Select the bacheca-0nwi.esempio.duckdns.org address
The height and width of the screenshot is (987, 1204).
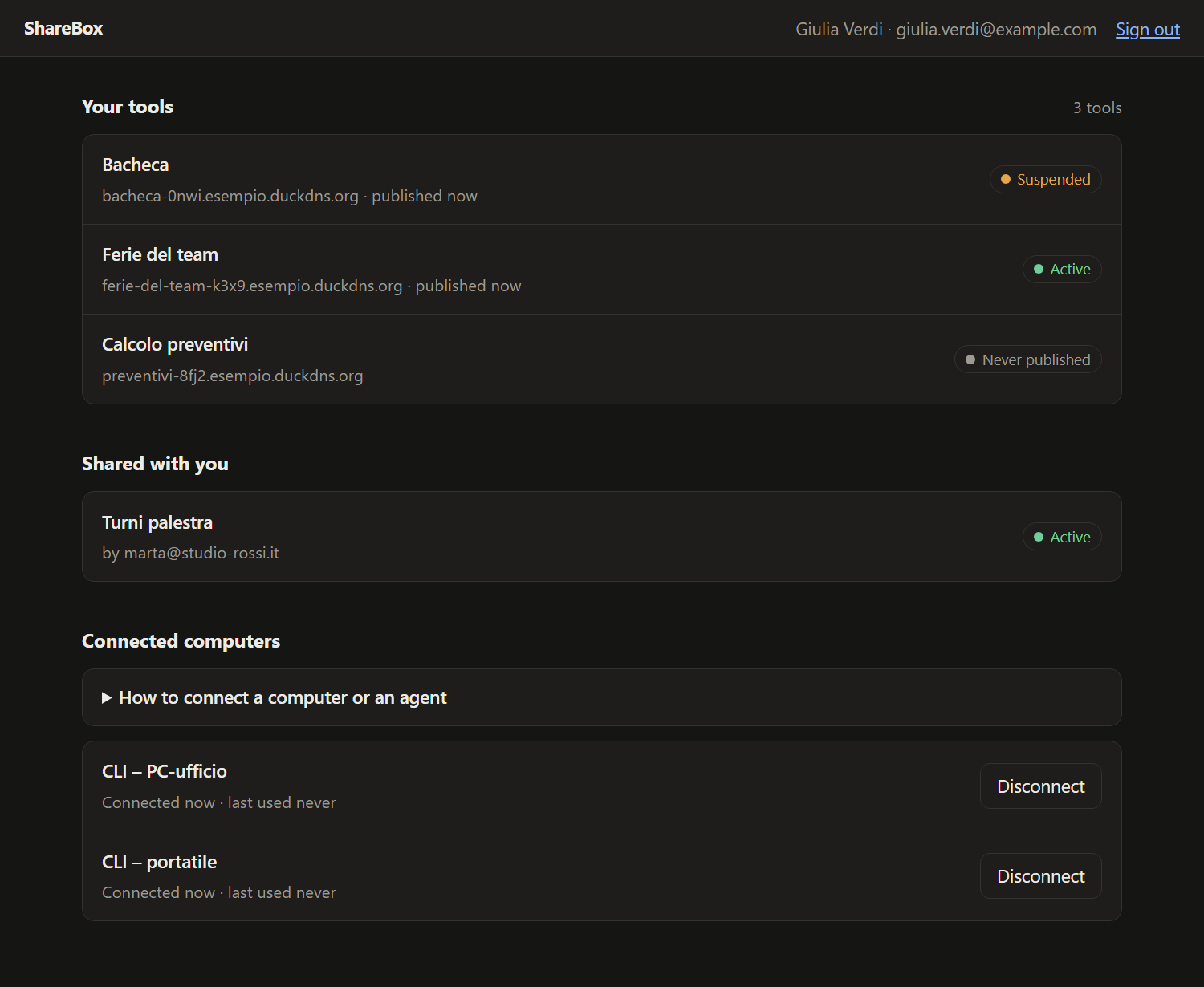[x=230, y=196]
